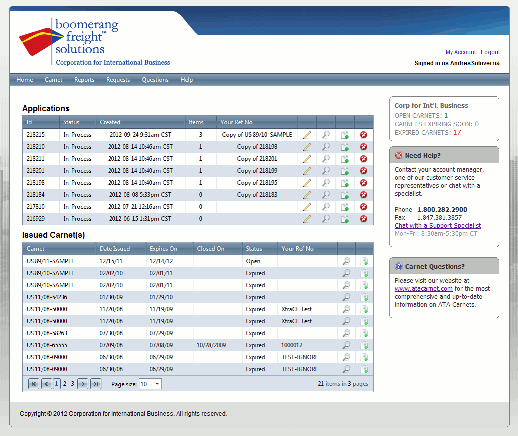
Task: Go to the next carnets page
Action: (x=83, y=384)
